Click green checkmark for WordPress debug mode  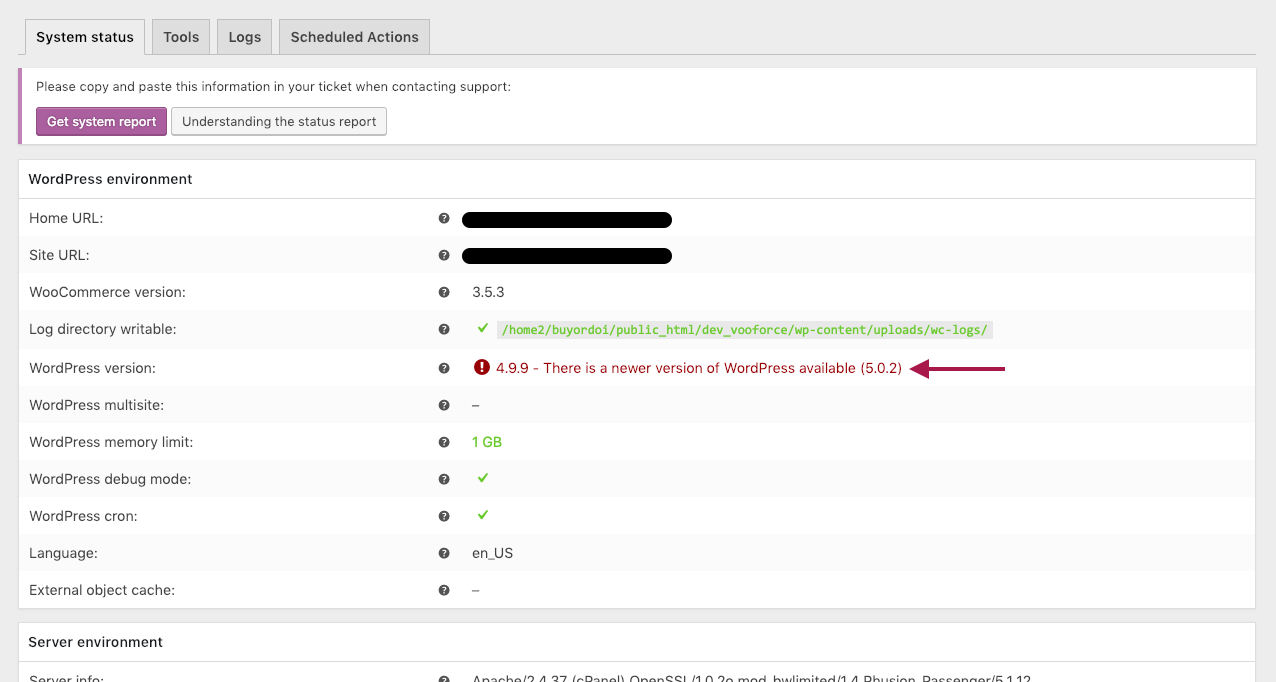(483, 478)
